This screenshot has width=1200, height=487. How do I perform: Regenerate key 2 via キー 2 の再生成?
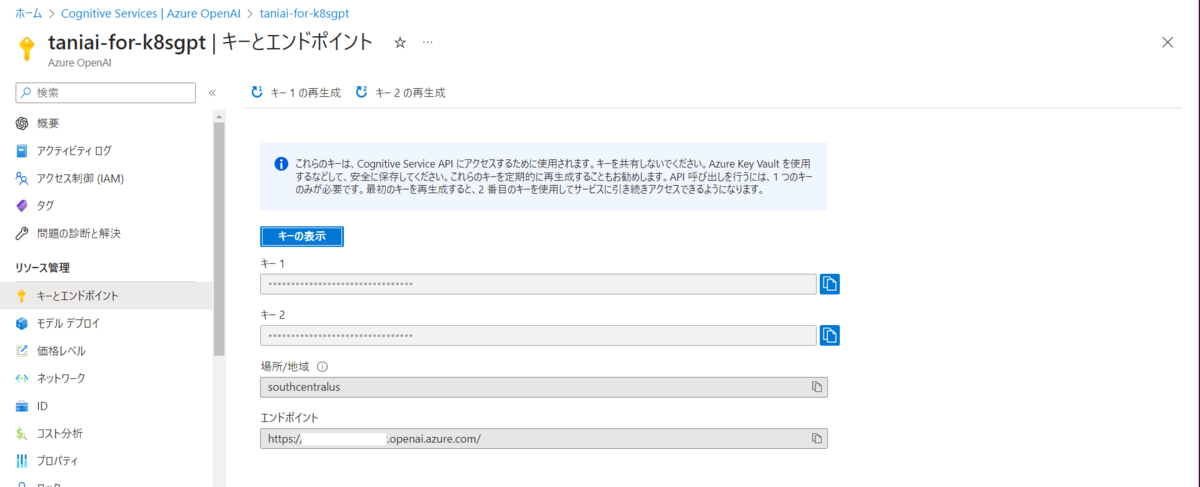[400, 92]
